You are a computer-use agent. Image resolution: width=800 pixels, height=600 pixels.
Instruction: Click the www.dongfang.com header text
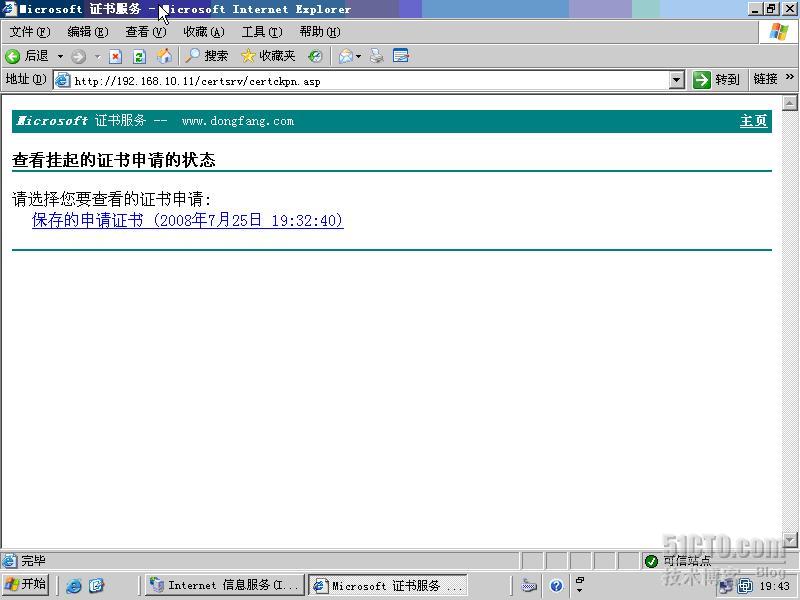pyautogui.click(x=238, y=121)
